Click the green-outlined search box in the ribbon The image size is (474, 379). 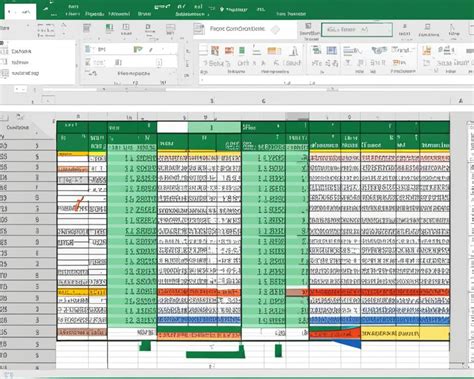click(357, 30)
